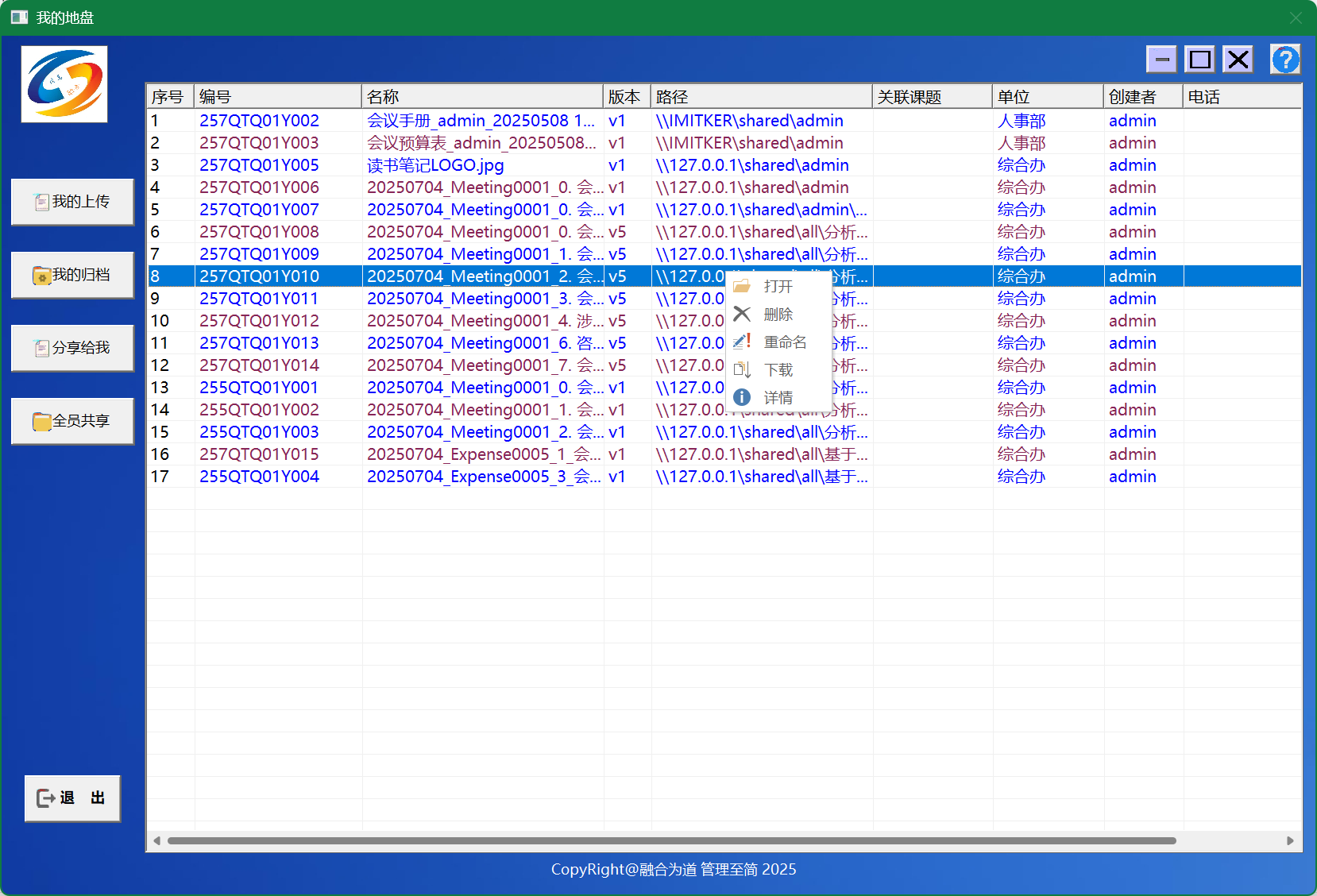
Task: Click the inner window minimize icon
Action: pos(1161,60)
